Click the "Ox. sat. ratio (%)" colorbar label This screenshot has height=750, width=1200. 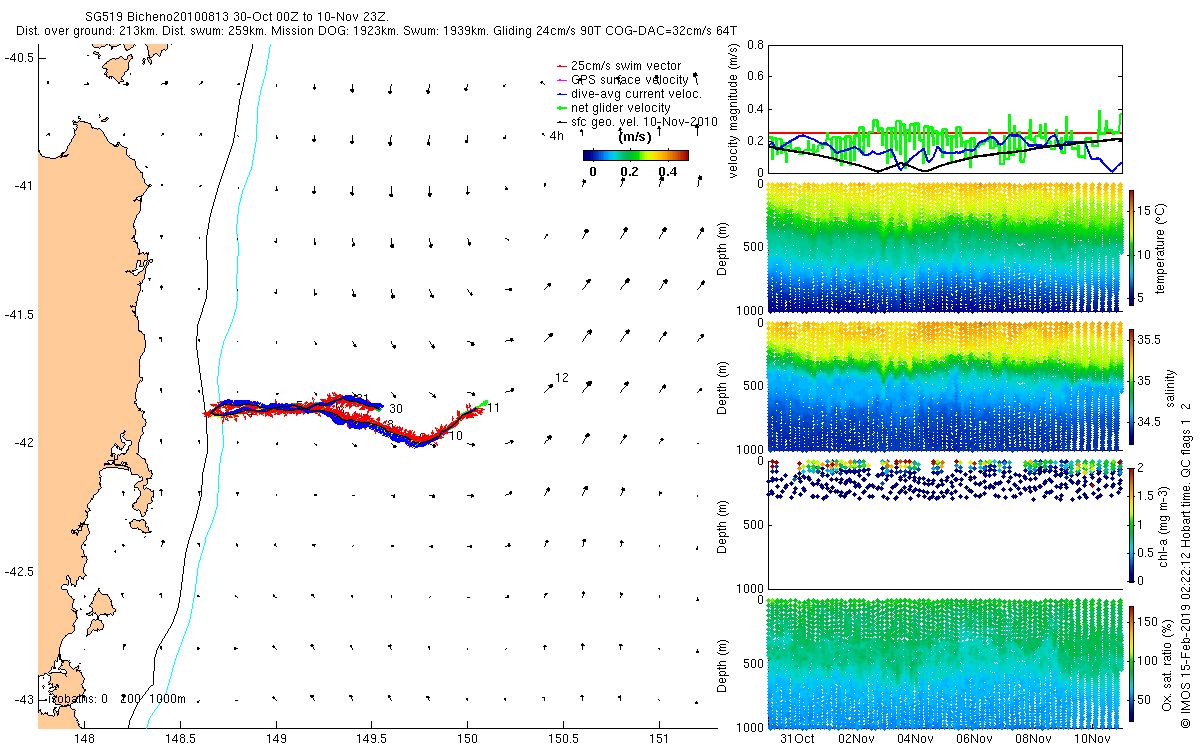pyautogui.click(x=1166, y=664)
